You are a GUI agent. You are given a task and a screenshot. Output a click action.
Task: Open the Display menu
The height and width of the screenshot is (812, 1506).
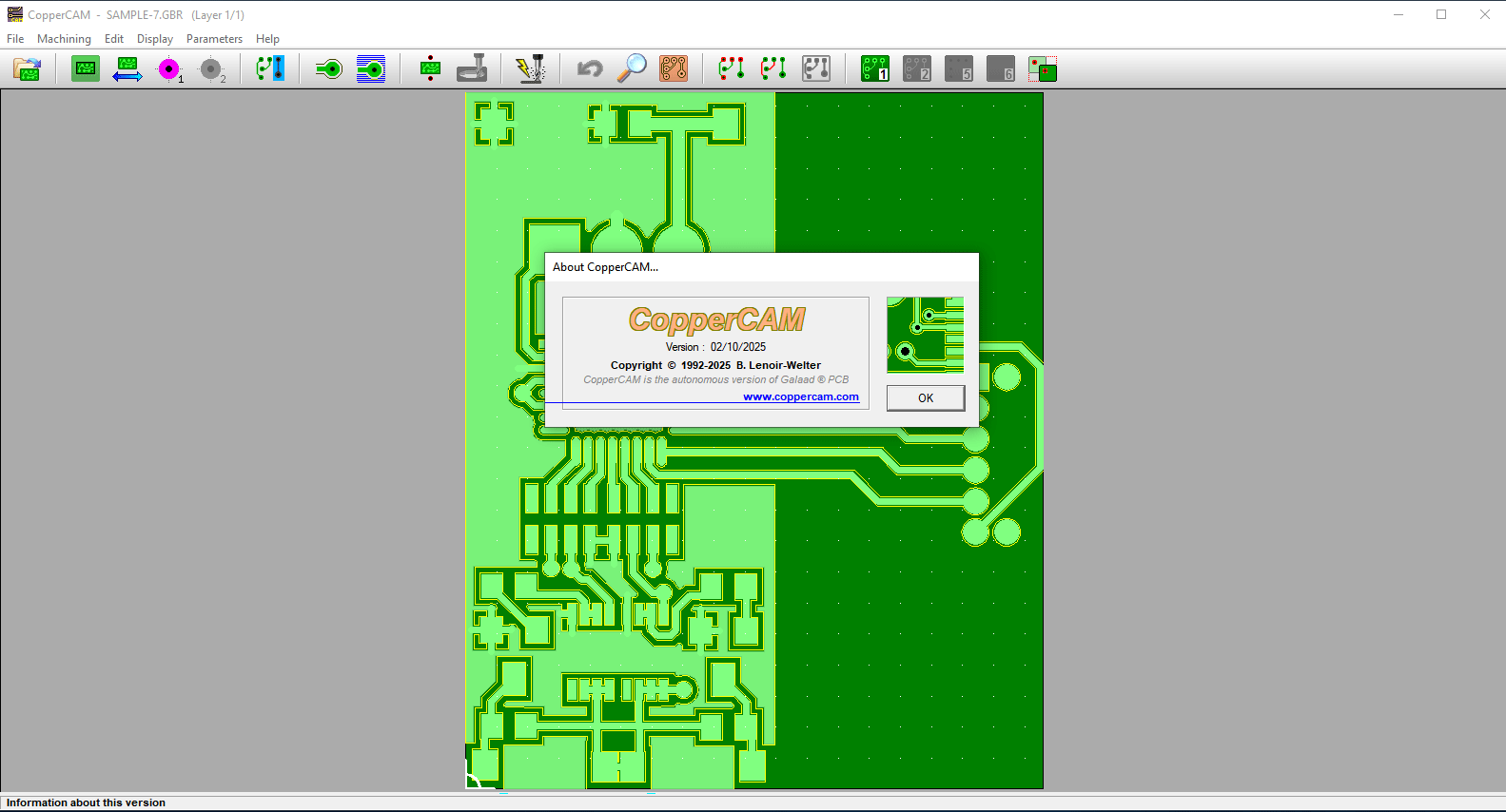click(154, 39)
